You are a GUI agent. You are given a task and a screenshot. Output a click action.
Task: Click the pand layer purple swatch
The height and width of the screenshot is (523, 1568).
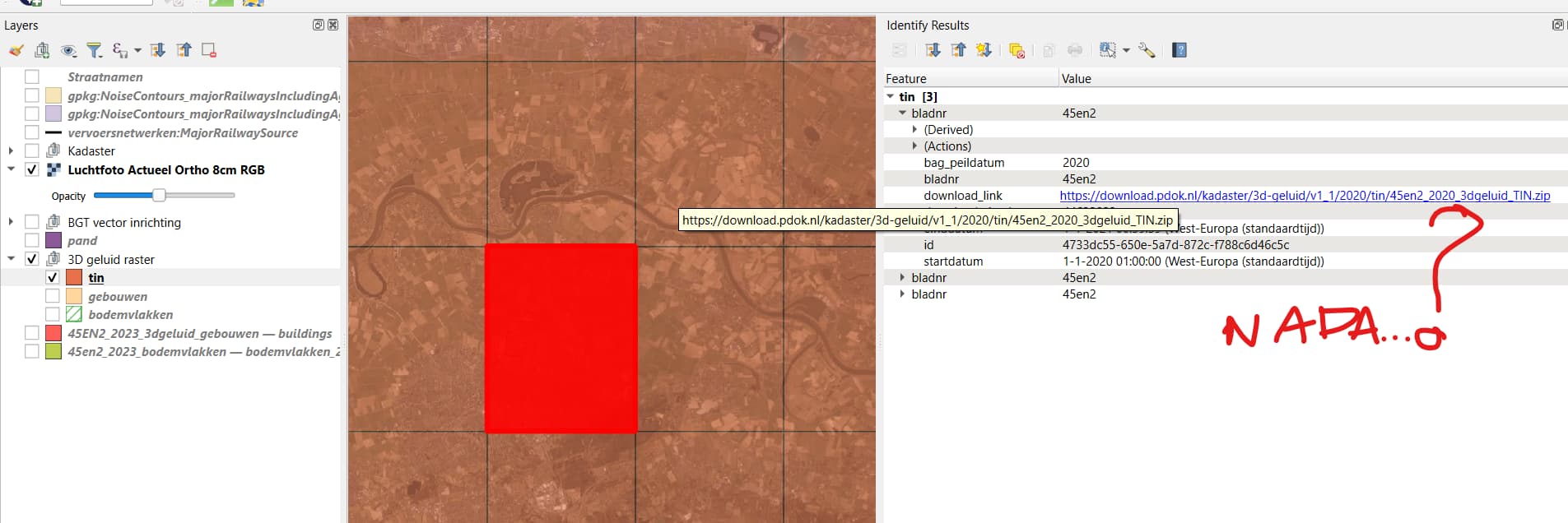pos(54,240)
